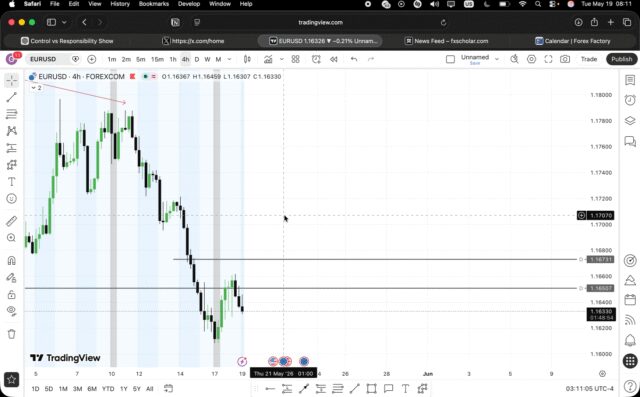Open Safari sidebar dropdown chevron
This screenshot has height=397, width=640.
(64, 22)
